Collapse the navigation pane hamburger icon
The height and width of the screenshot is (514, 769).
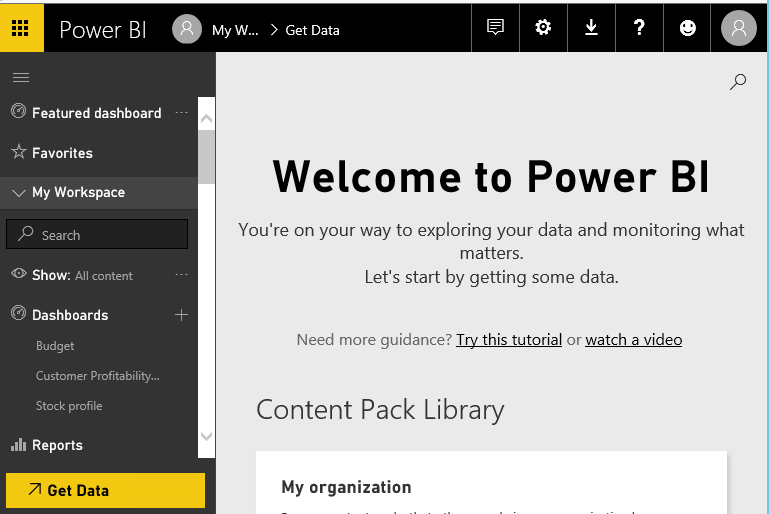[x=21, y=77]
